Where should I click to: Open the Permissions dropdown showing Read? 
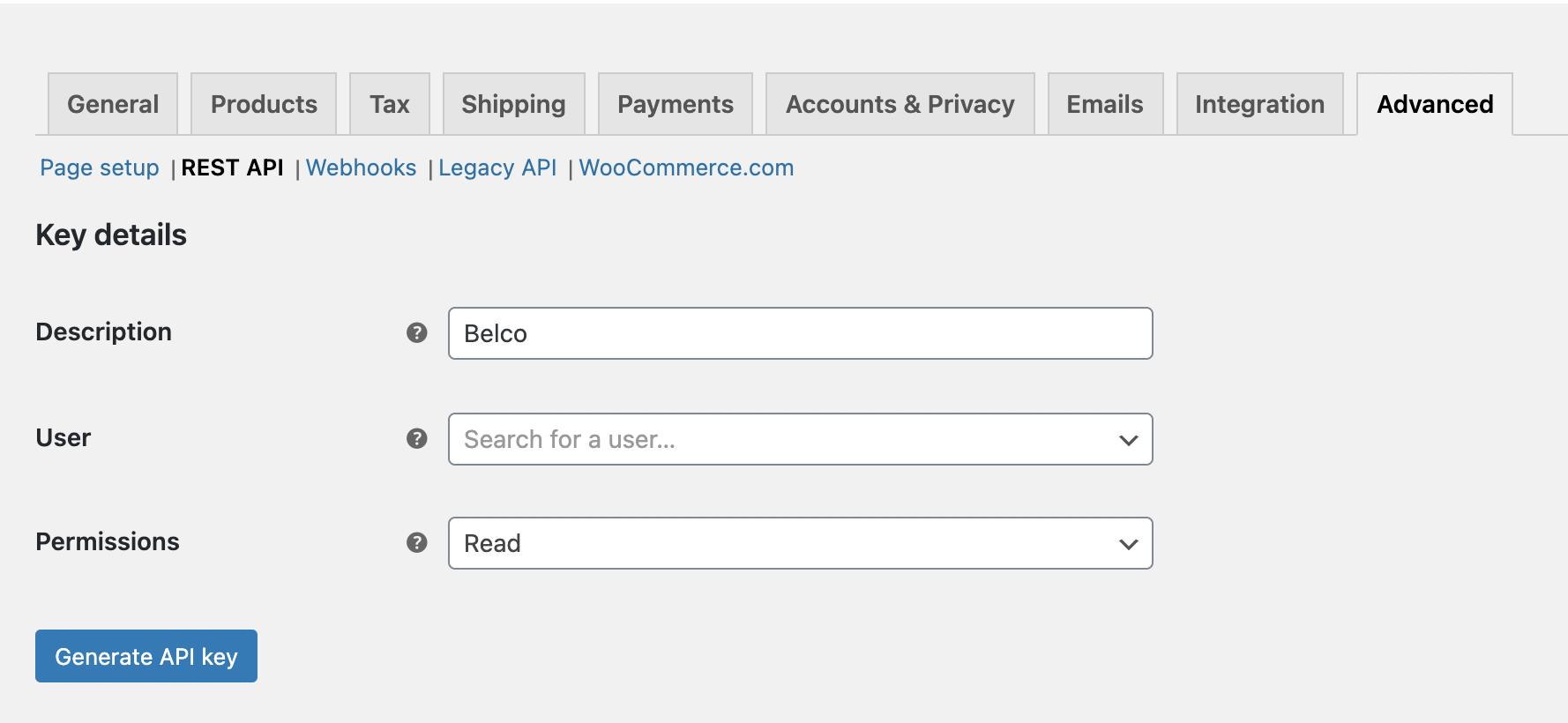pyautogui.click(x=800, y=543)
